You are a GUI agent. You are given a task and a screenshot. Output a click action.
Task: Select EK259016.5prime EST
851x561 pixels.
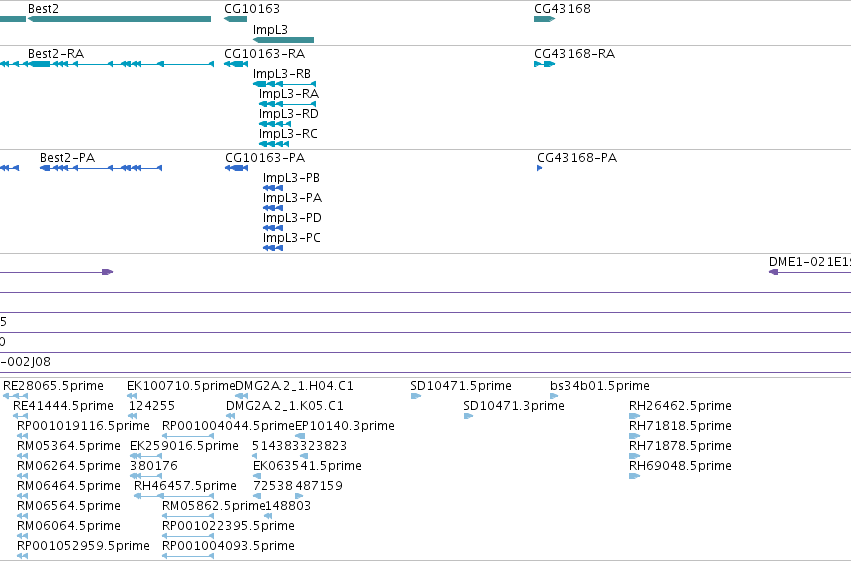[146, 456]
